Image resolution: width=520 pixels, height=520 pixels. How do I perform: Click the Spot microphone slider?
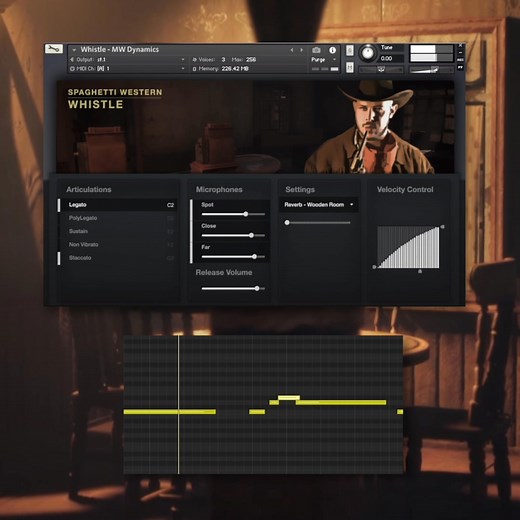pos(233,214)
